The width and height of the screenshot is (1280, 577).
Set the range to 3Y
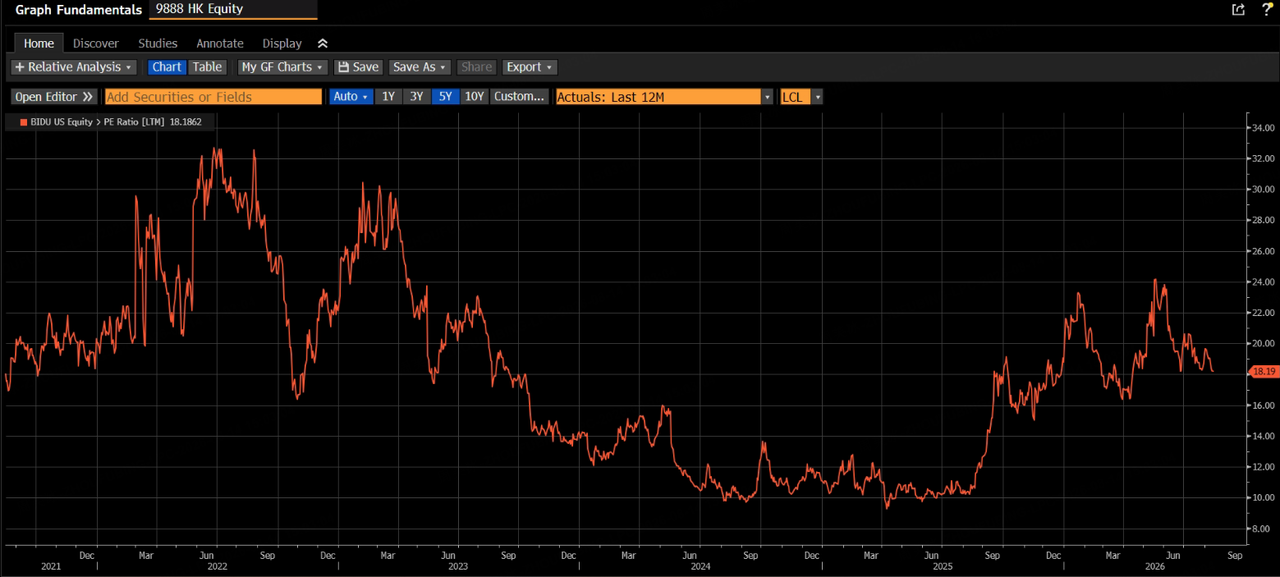coord(417,97)
